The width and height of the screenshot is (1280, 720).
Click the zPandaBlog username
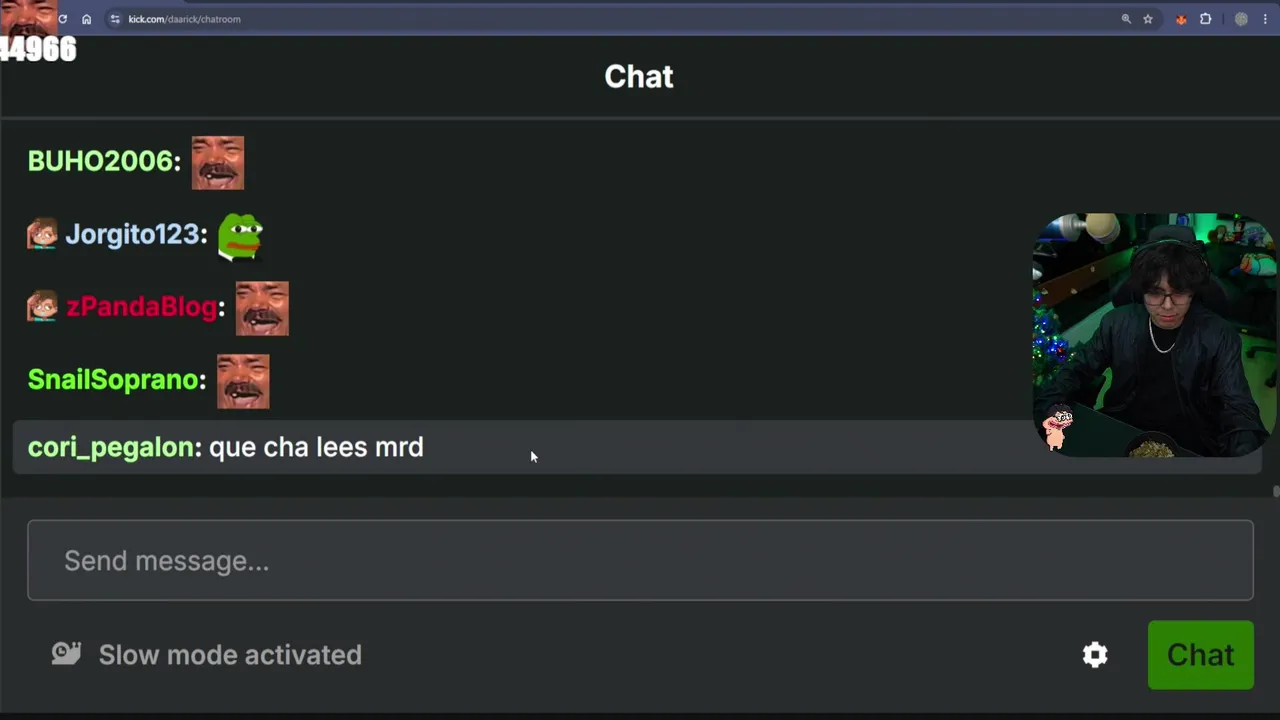point(141,307)
